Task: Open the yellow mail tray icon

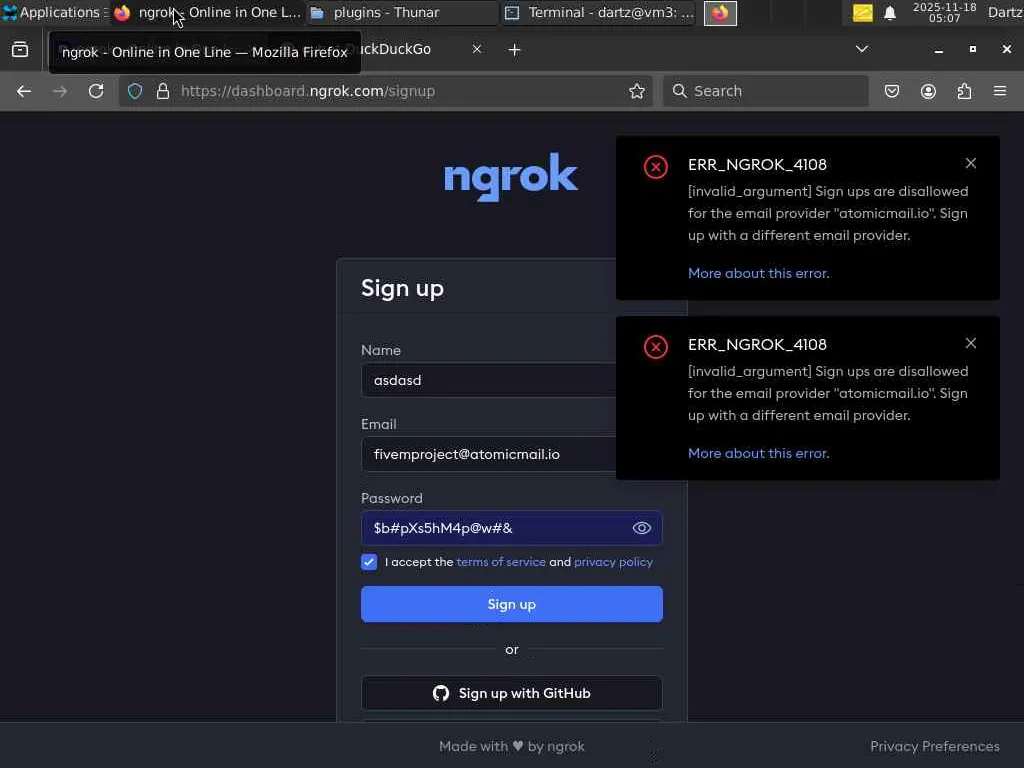Action: [x=862, y=12]
